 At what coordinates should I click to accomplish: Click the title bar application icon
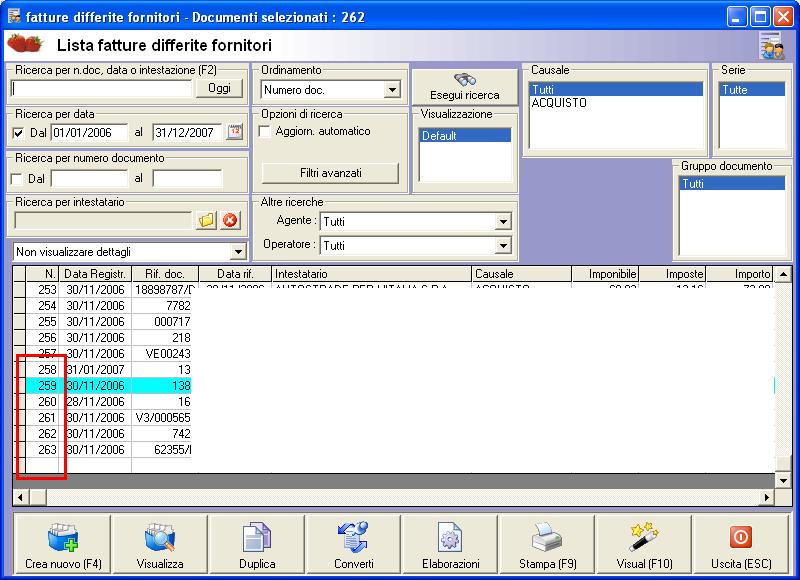point(14,16)
